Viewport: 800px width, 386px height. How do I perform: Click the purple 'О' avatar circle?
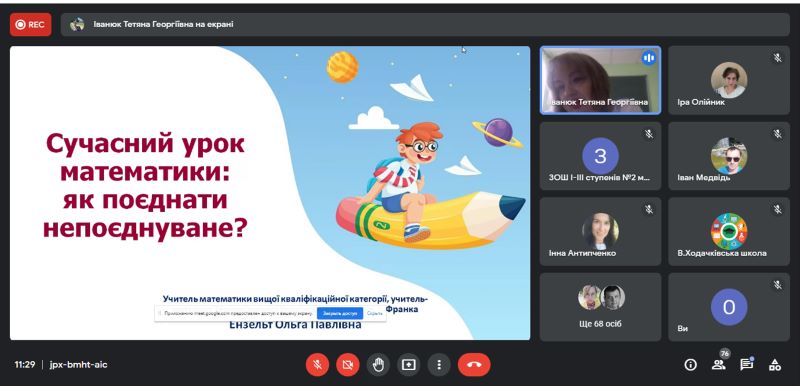[729, 306]
